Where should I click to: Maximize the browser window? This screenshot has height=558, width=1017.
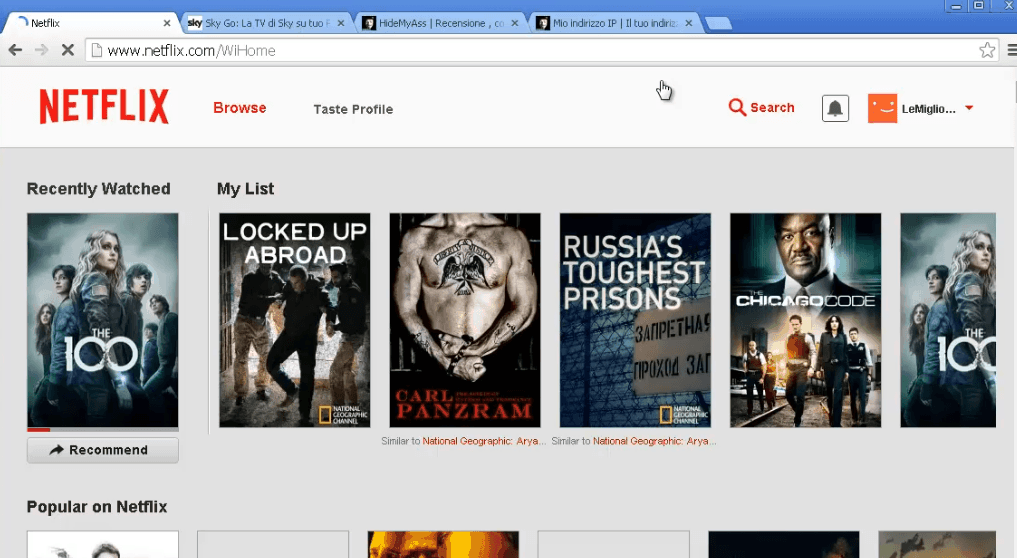coord(979,6)
